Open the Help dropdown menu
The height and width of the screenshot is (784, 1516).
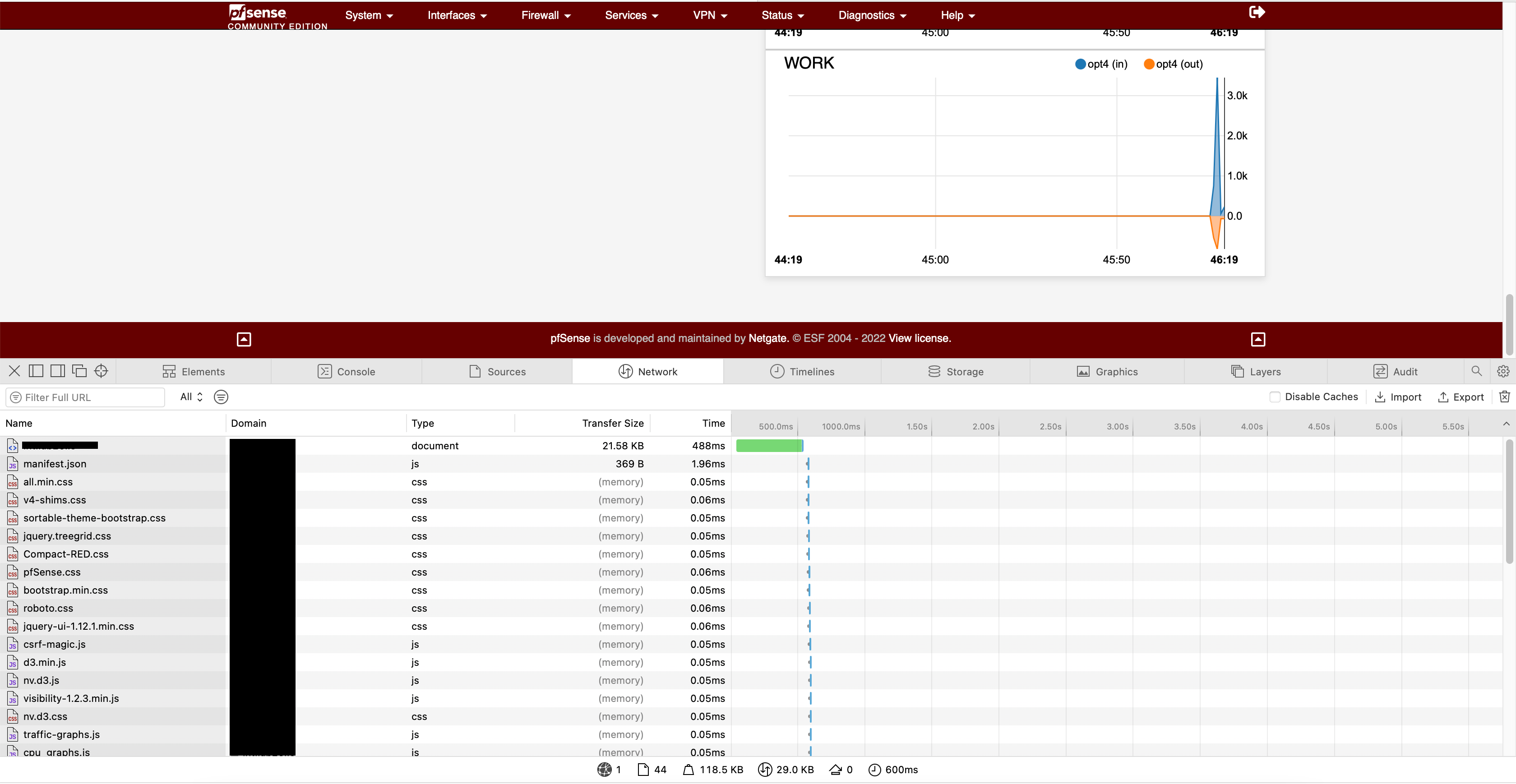[957, 15]
